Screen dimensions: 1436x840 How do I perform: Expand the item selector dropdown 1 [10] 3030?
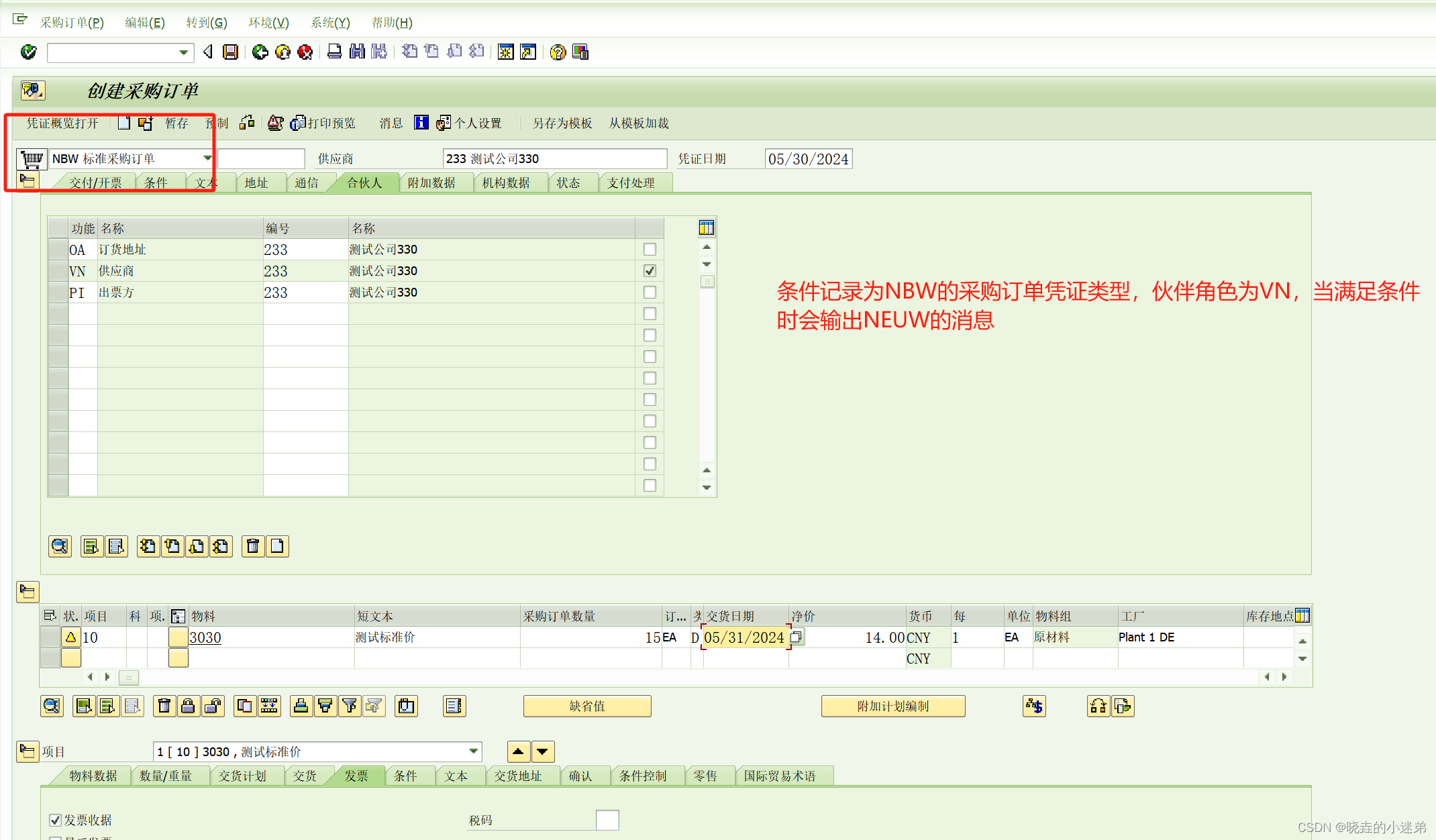pos(474,751)
